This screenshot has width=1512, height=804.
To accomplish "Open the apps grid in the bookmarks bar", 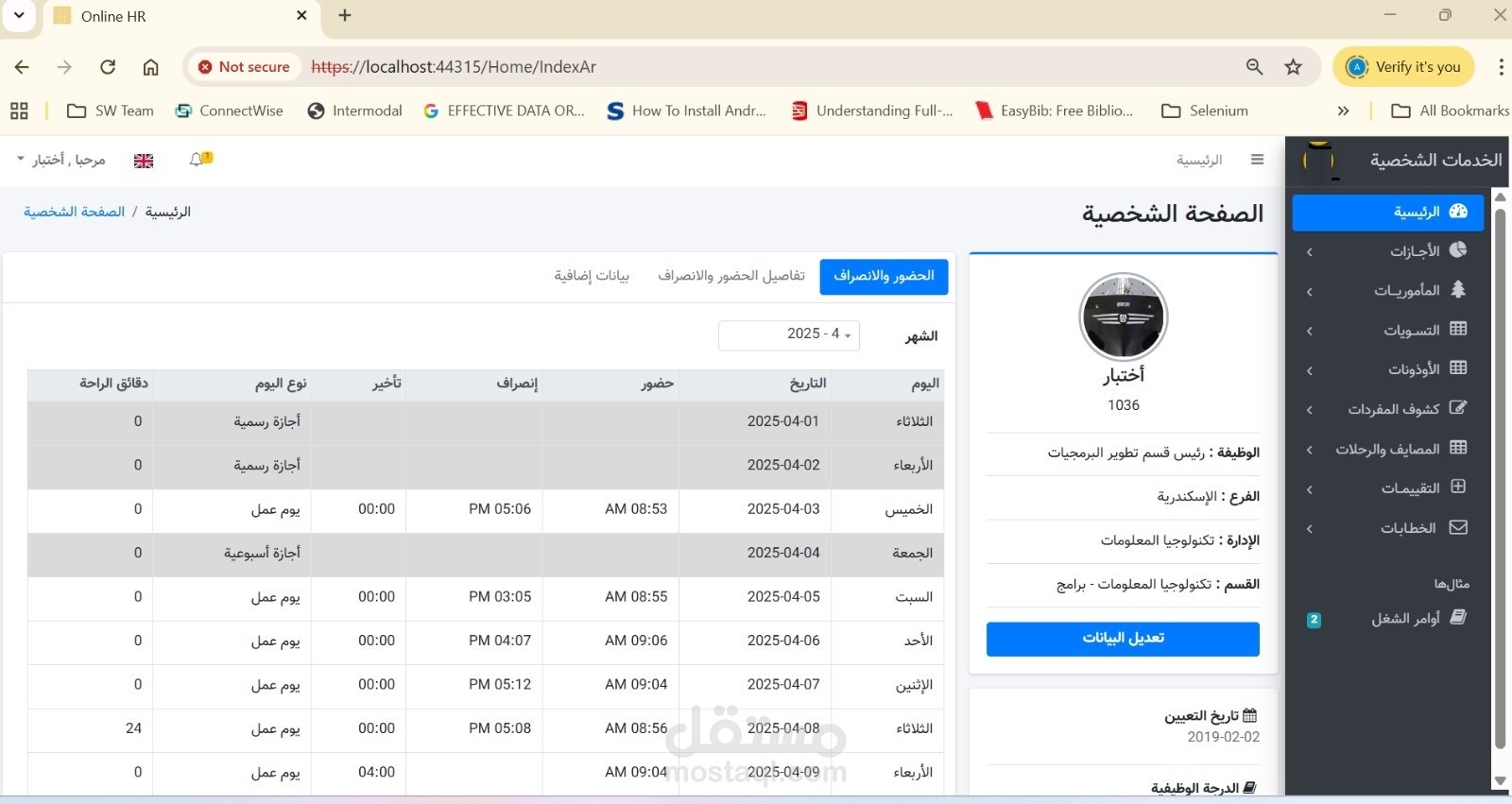I will [19, 111].
